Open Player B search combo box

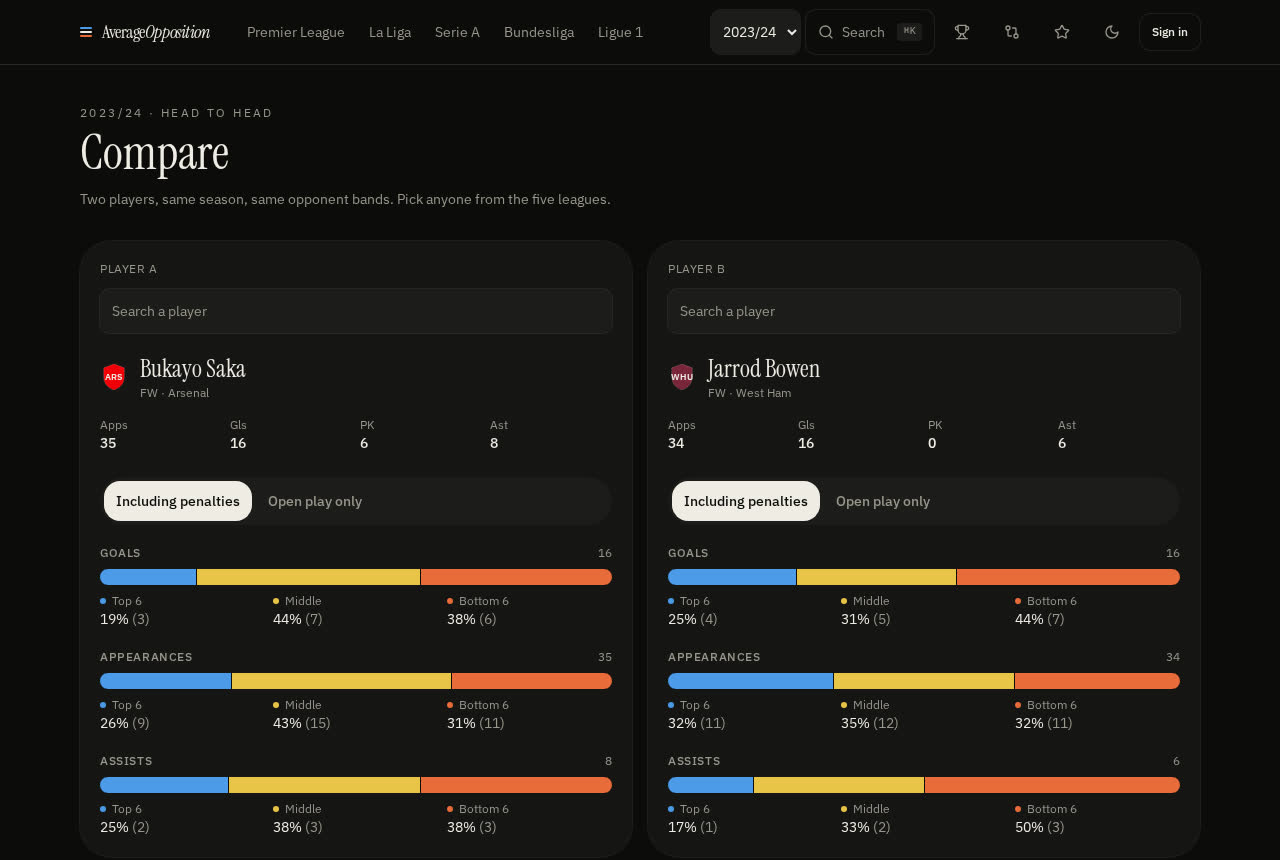coord(924,311)
